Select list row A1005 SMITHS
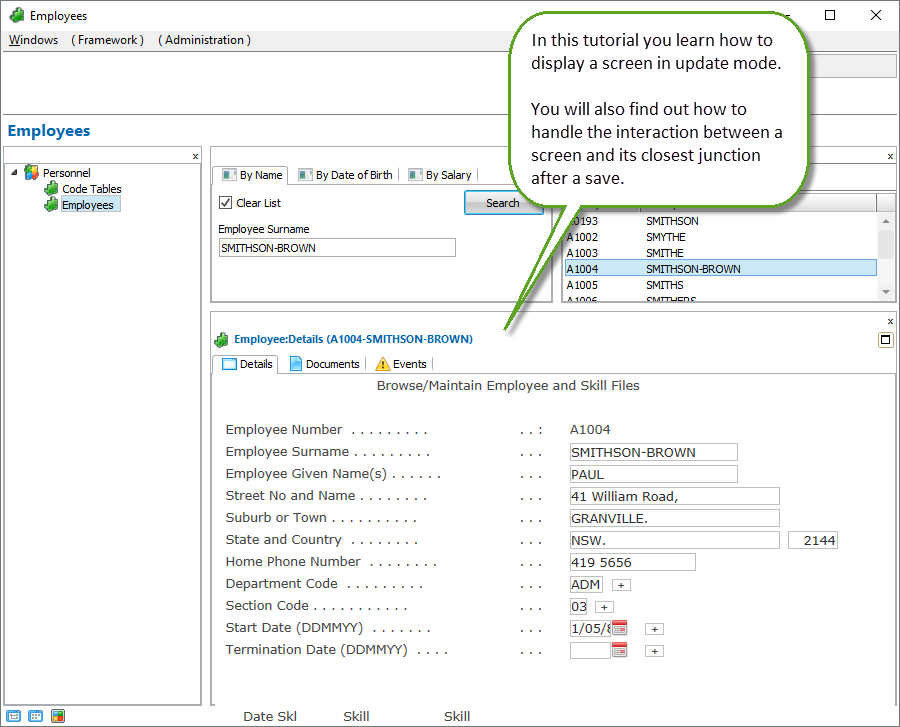The image size is (900, 727). [721, 285]
